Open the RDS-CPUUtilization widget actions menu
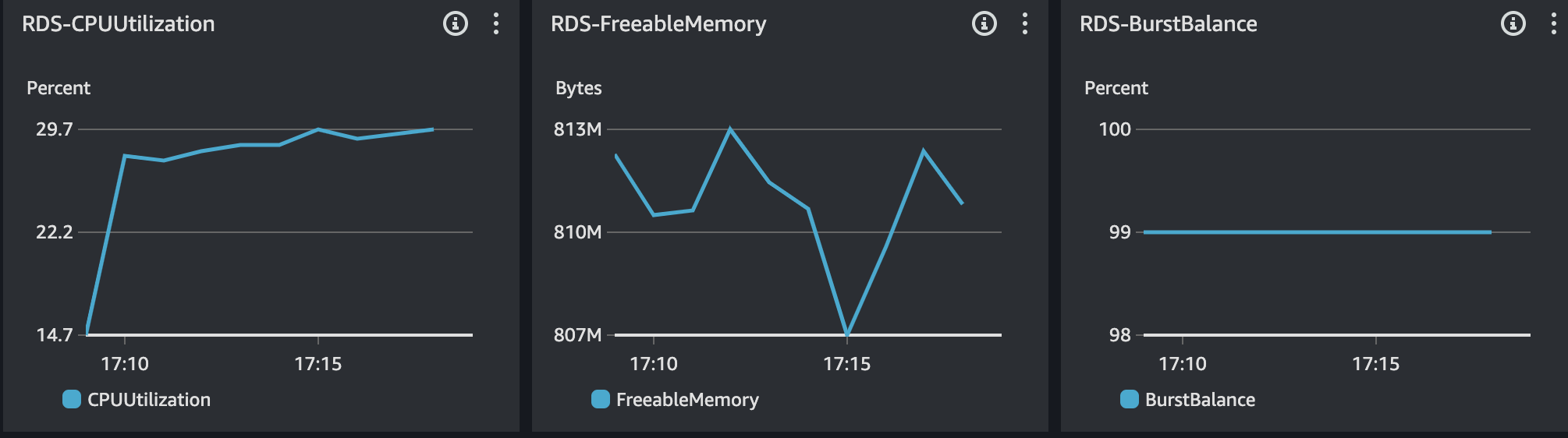Viewport: 1568px width, 438px height. [x=496, y=23]
